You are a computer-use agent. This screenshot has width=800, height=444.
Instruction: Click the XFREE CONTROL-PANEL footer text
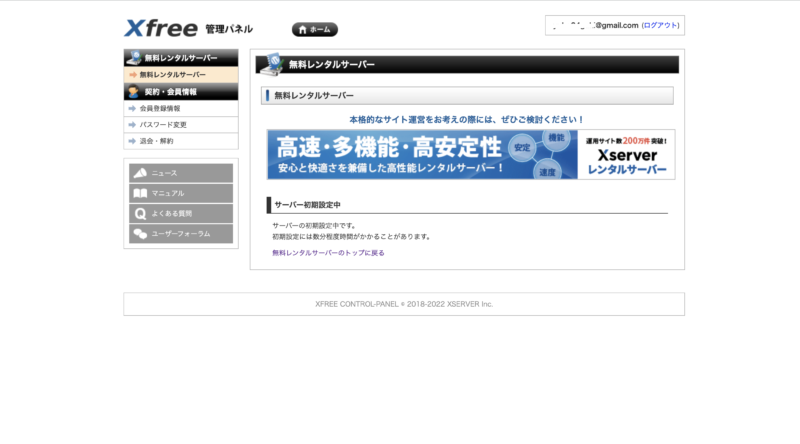[x=404, y=304]
